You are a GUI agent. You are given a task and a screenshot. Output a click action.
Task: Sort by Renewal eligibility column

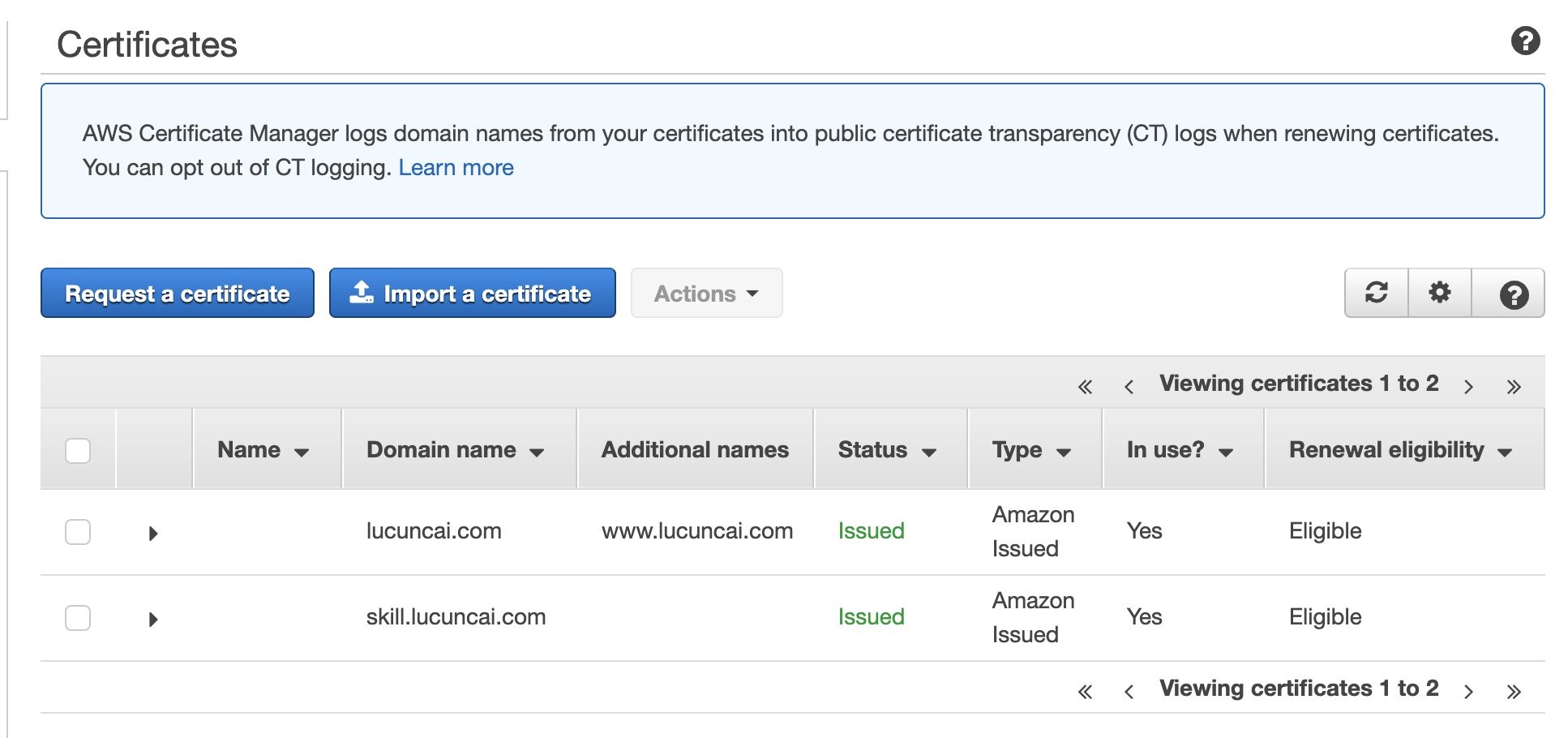tap(1400, 450)
